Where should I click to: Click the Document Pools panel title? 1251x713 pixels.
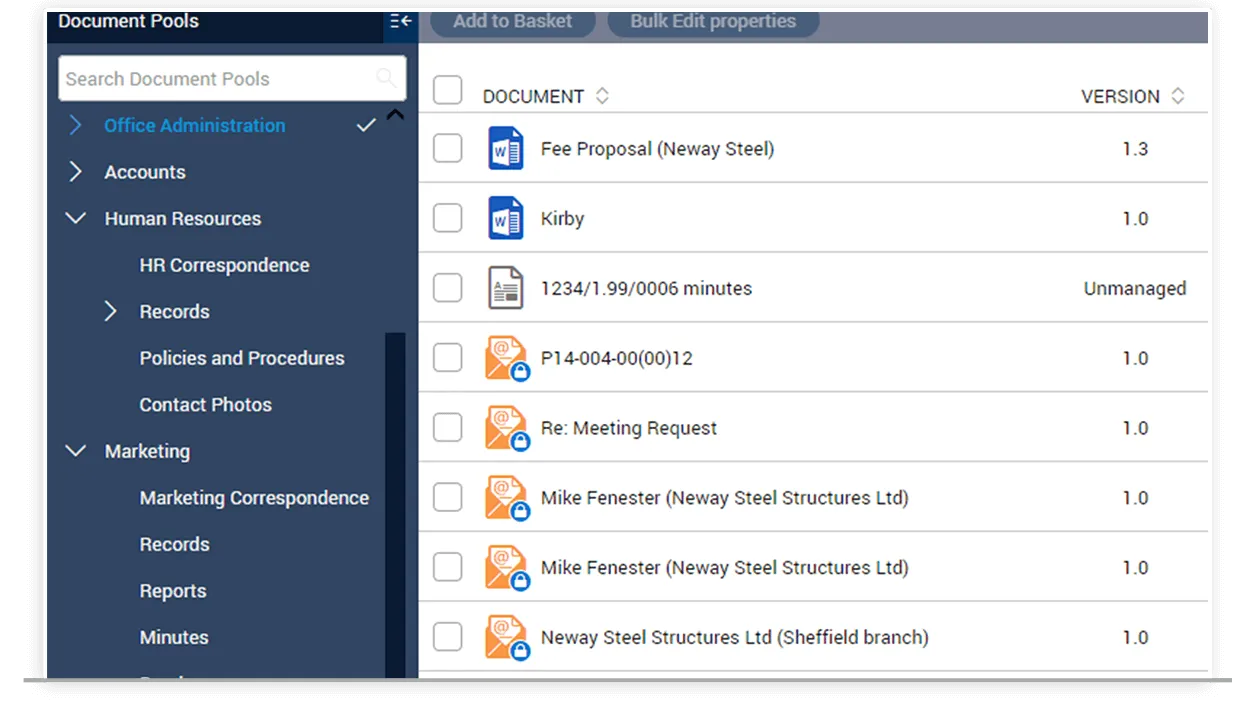pos(128,21)
